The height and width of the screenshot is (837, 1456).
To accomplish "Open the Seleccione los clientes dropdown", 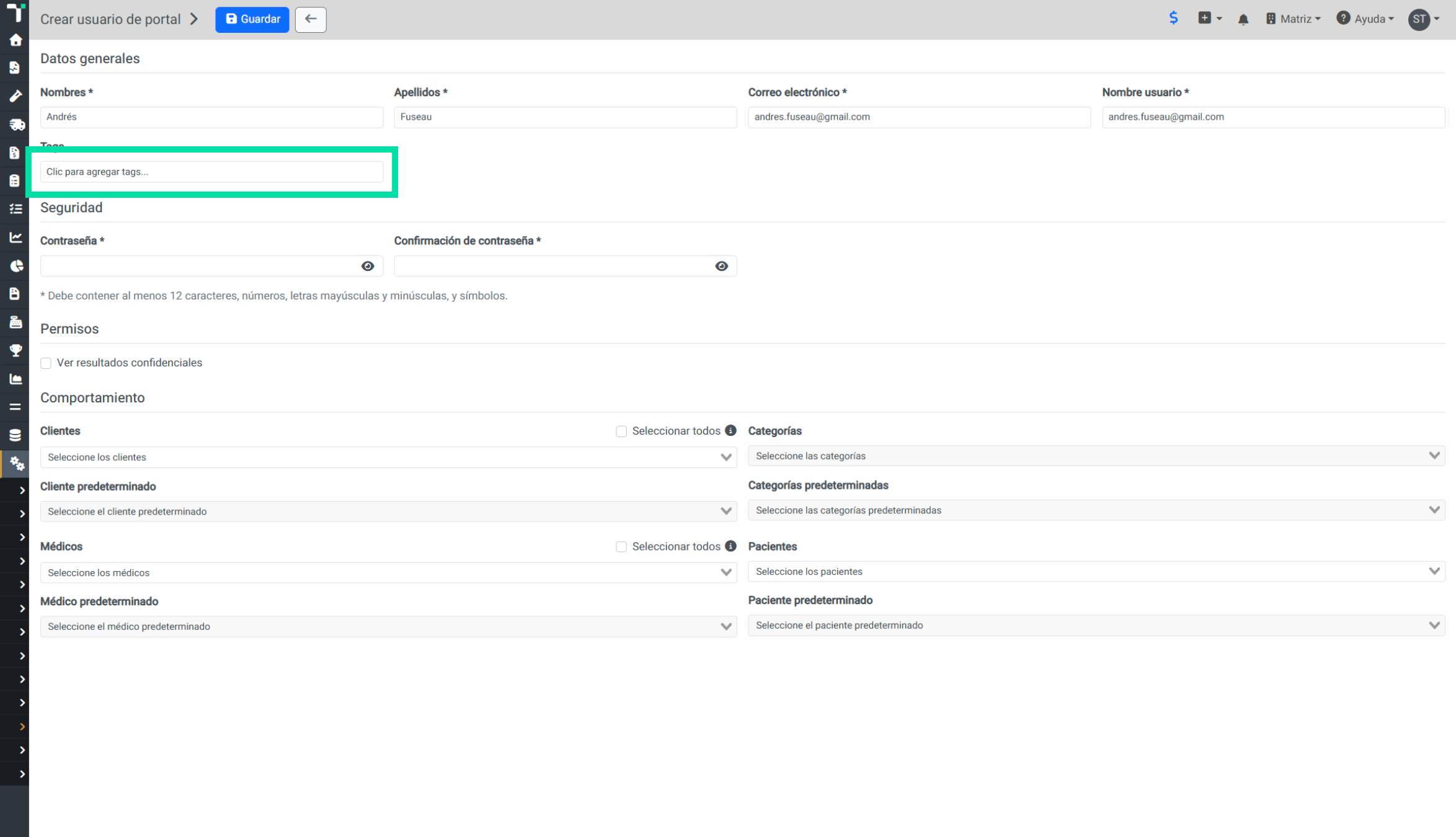I will click(x=389, y=457).
